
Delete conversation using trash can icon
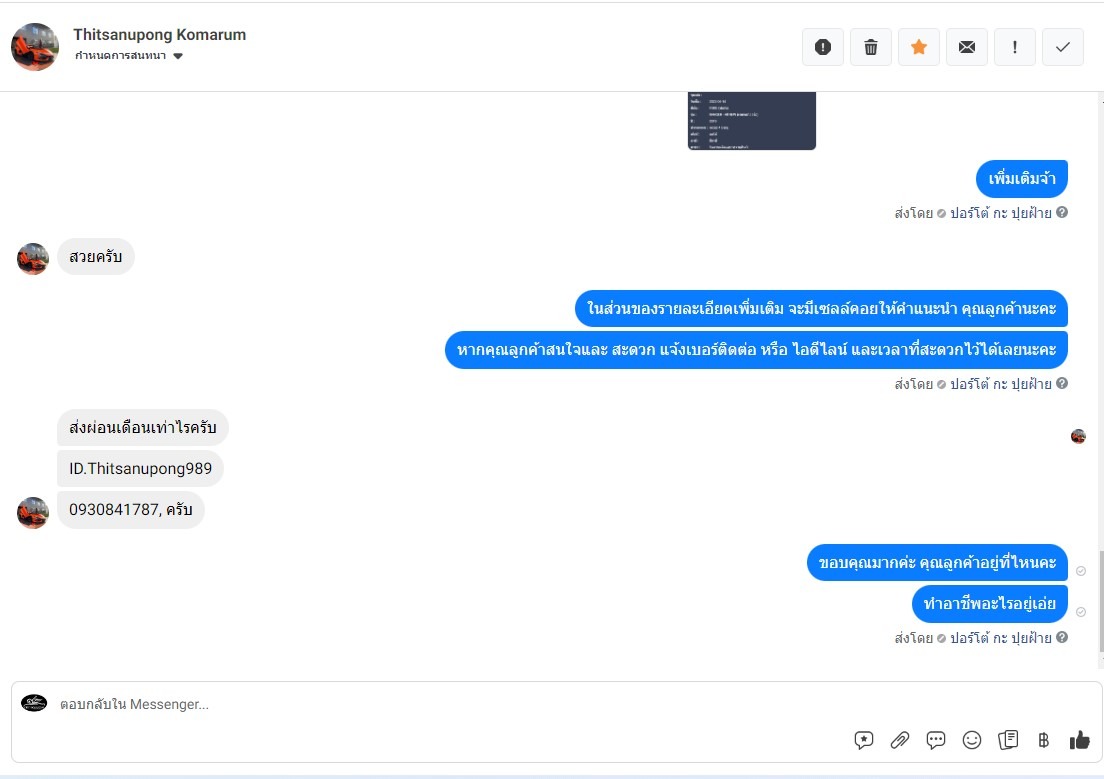tap(871, 47)
